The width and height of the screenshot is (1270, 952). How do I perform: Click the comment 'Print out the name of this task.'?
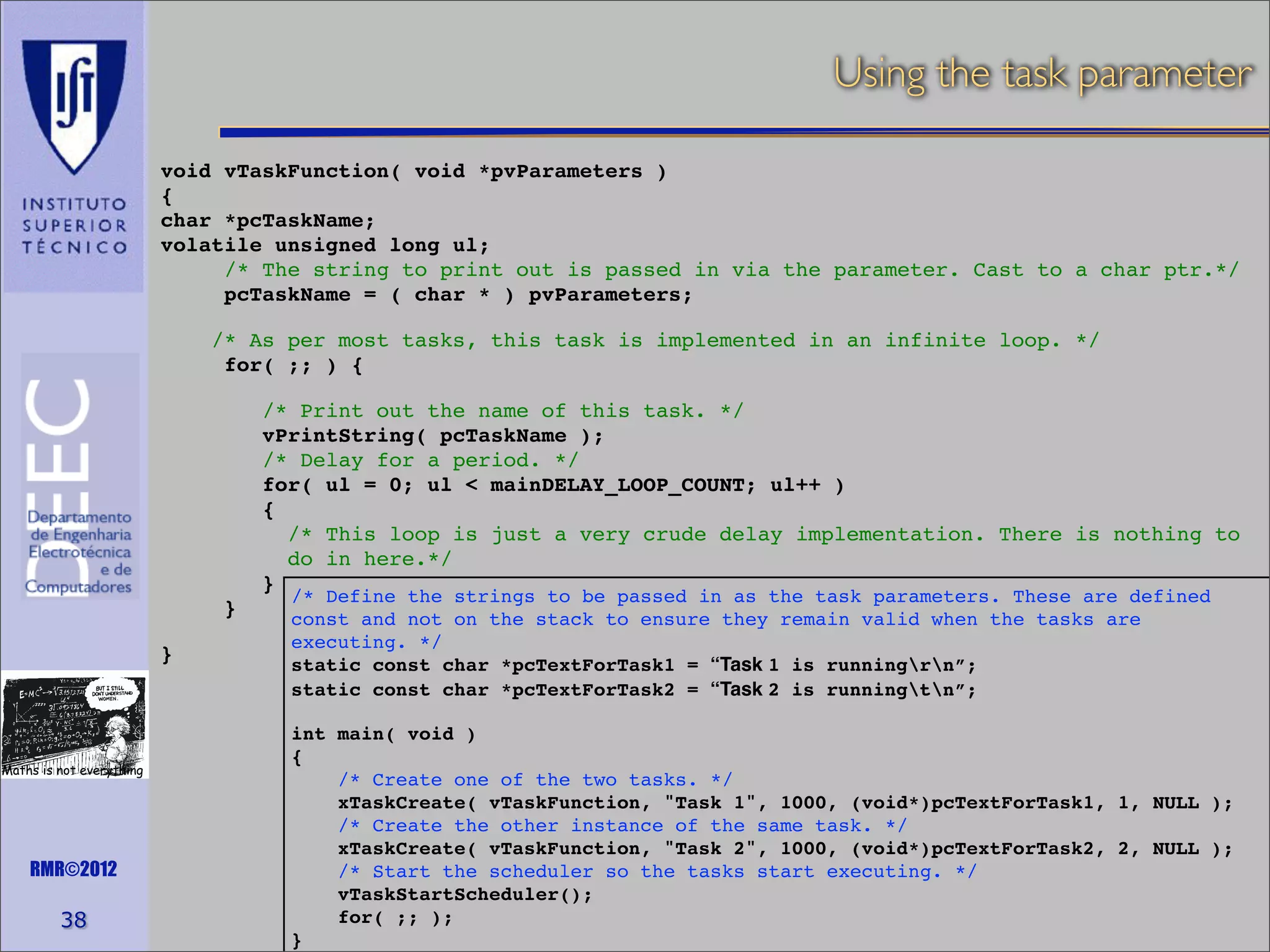503,411
